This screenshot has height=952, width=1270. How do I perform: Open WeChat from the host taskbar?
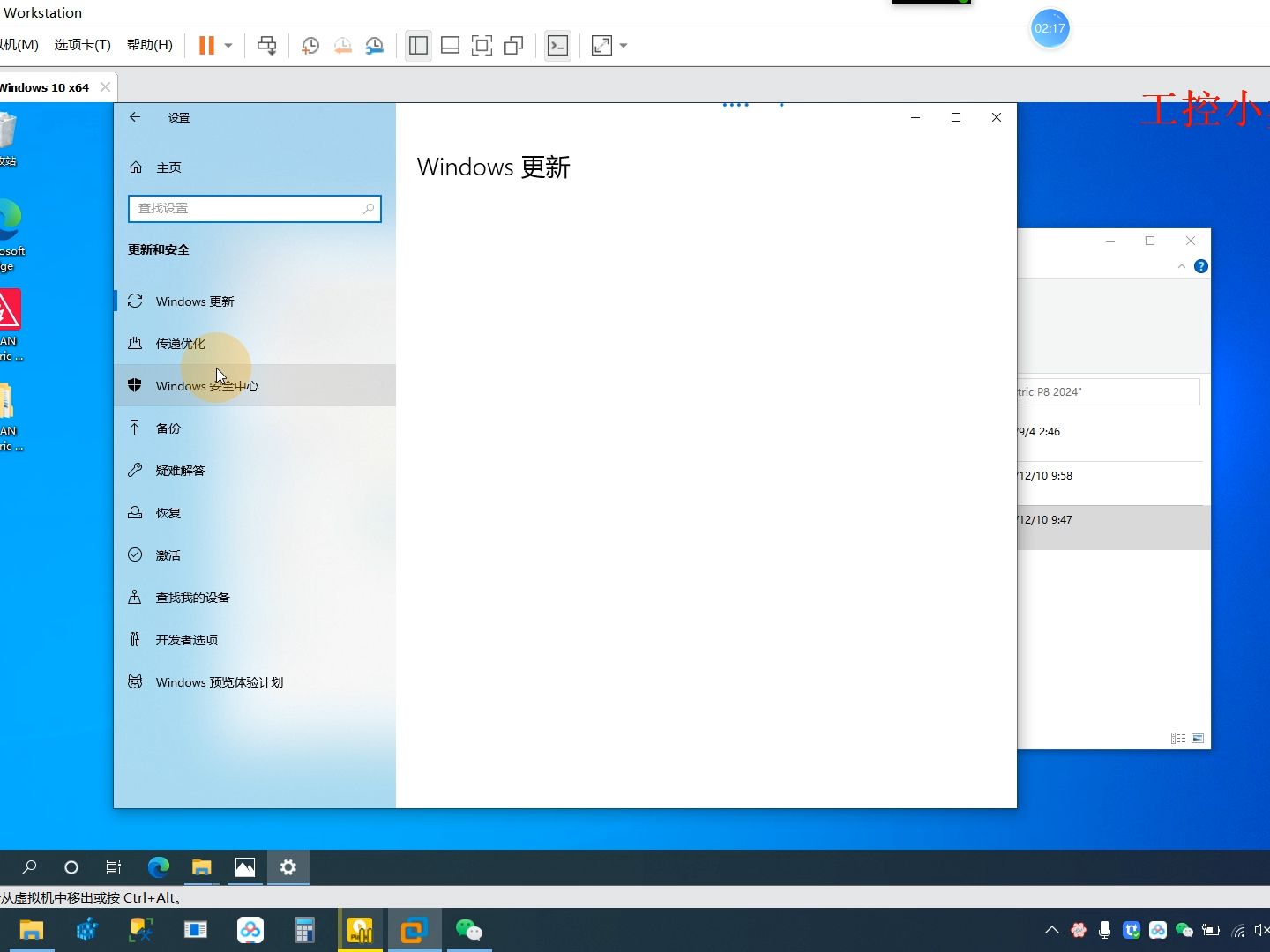pyautogui.click(x=468, y=930)
